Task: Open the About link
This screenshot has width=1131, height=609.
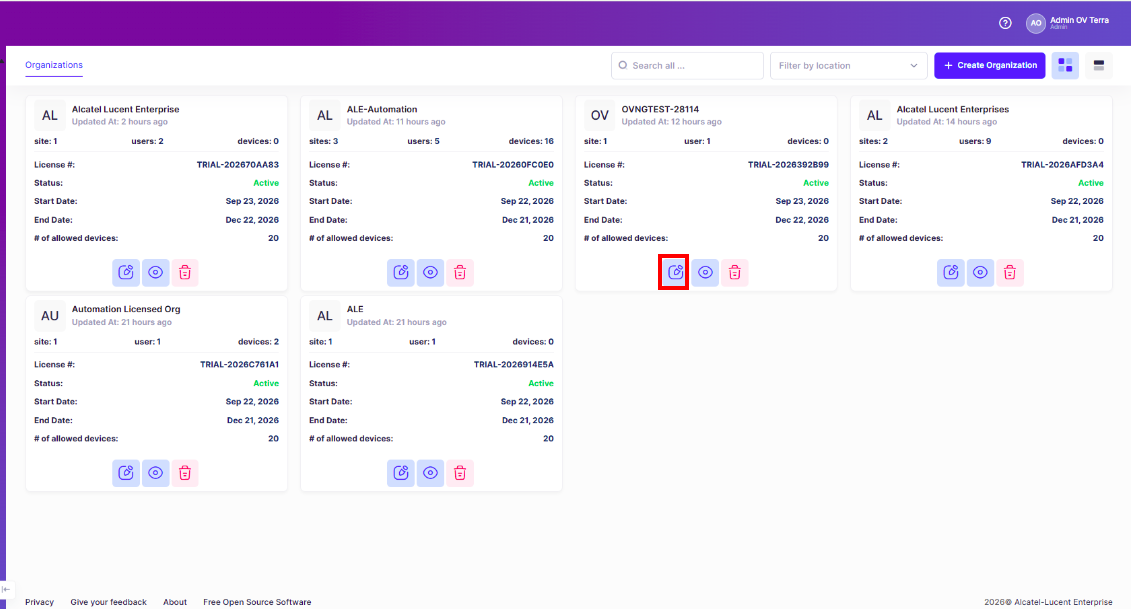Action: click(x=175, y=602)
